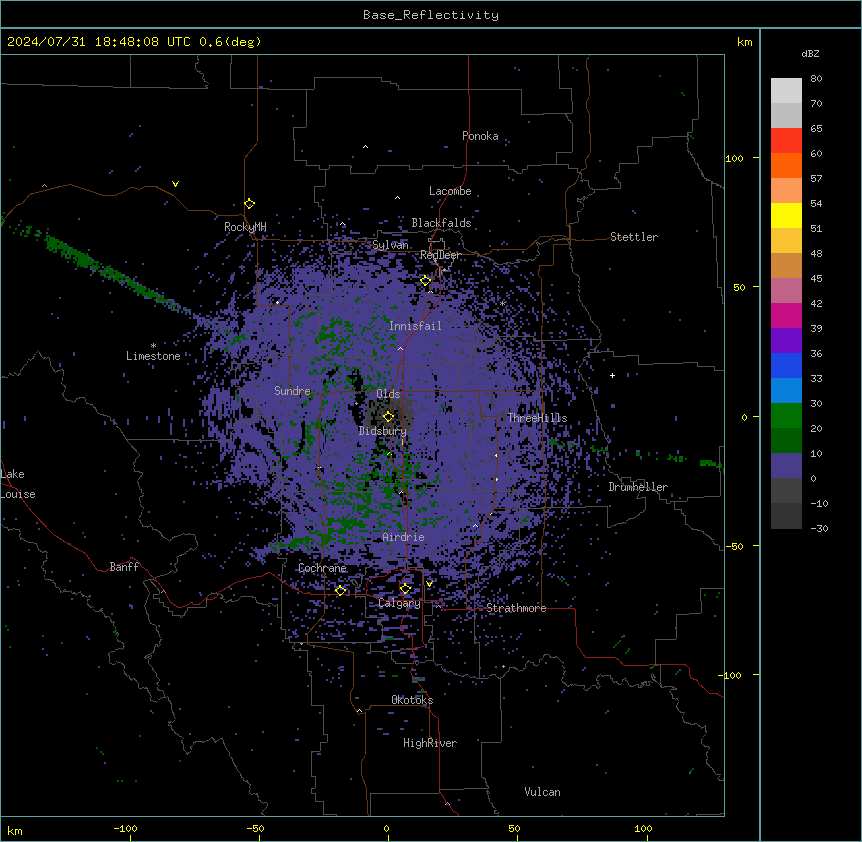This screenshot has width=862, height=842.
Task: Click the Sylvan label on the map
Action: [x=390, y=245]
